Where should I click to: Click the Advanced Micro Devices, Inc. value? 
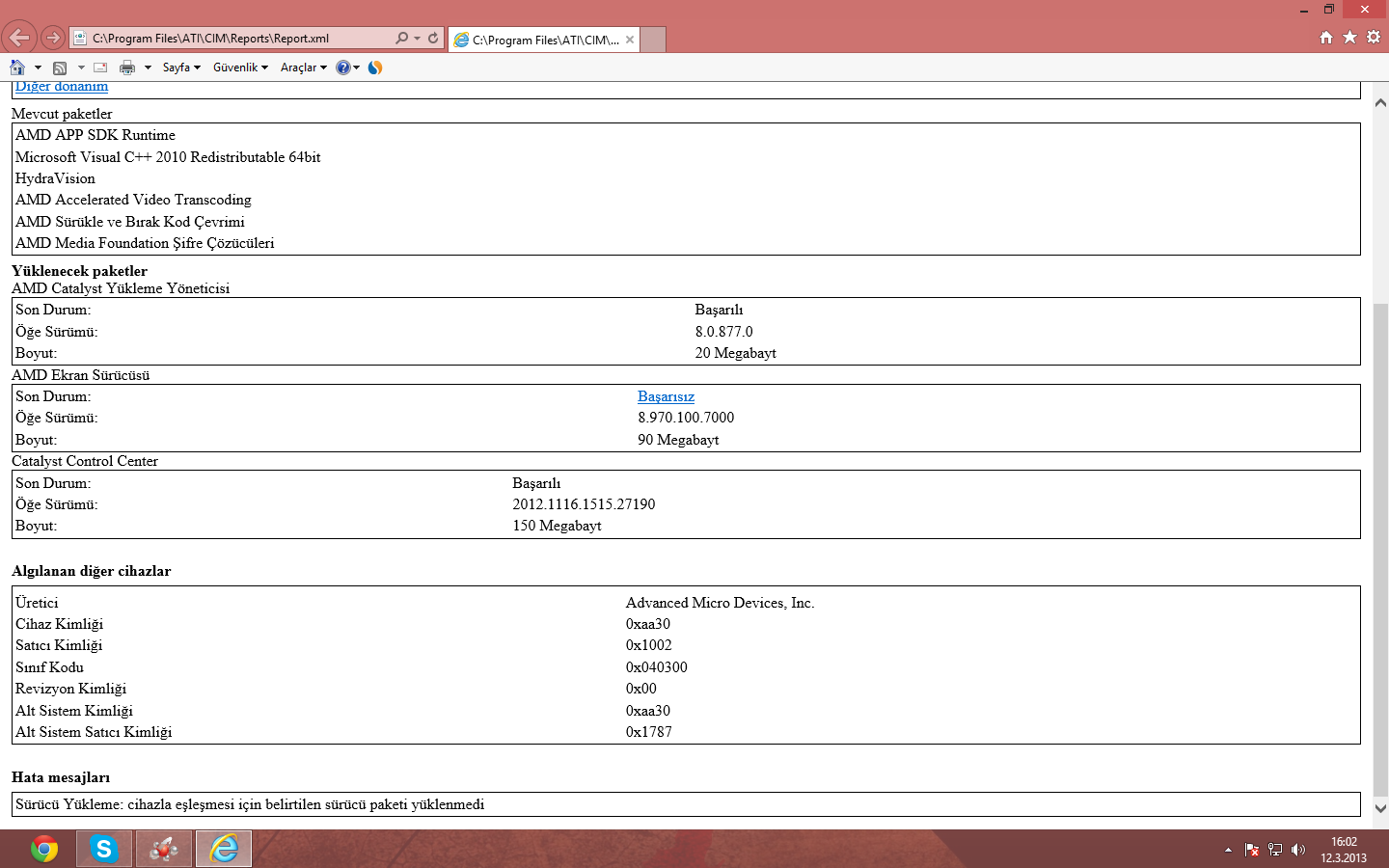[721, 603]
